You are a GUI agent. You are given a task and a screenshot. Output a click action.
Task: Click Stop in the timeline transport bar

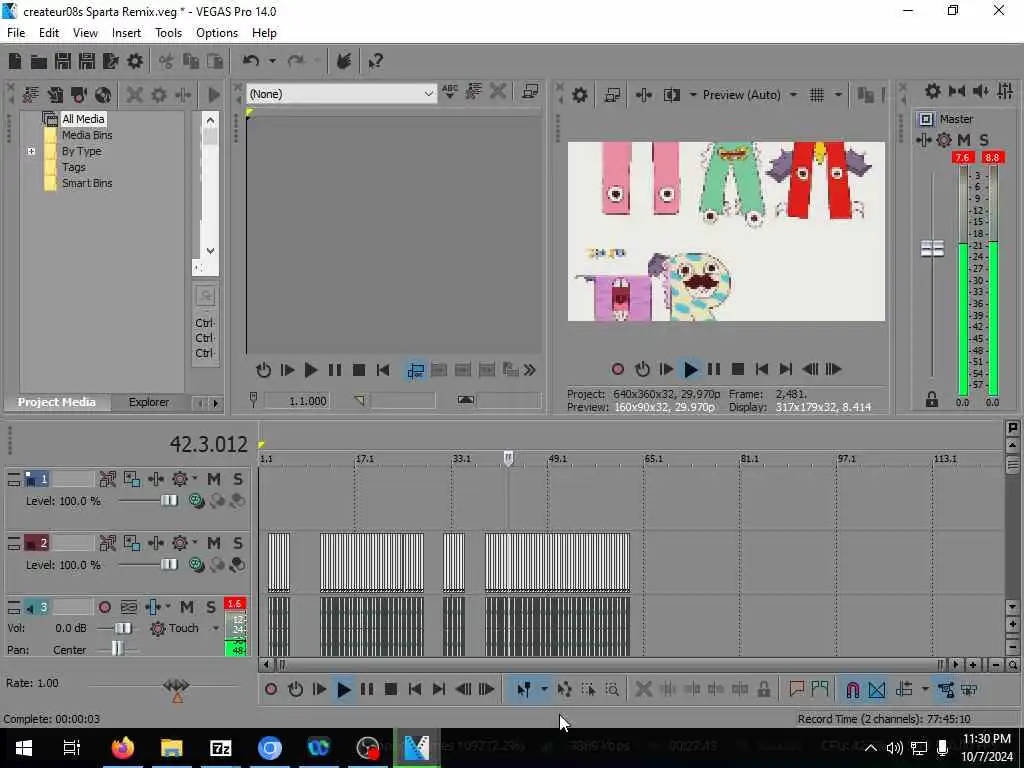391,689
